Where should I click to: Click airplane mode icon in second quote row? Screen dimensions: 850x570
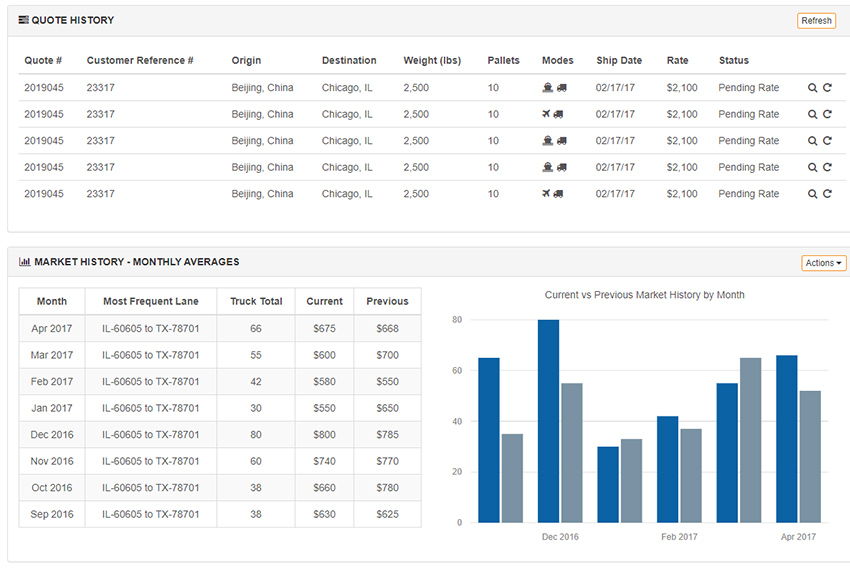(546, 114)
